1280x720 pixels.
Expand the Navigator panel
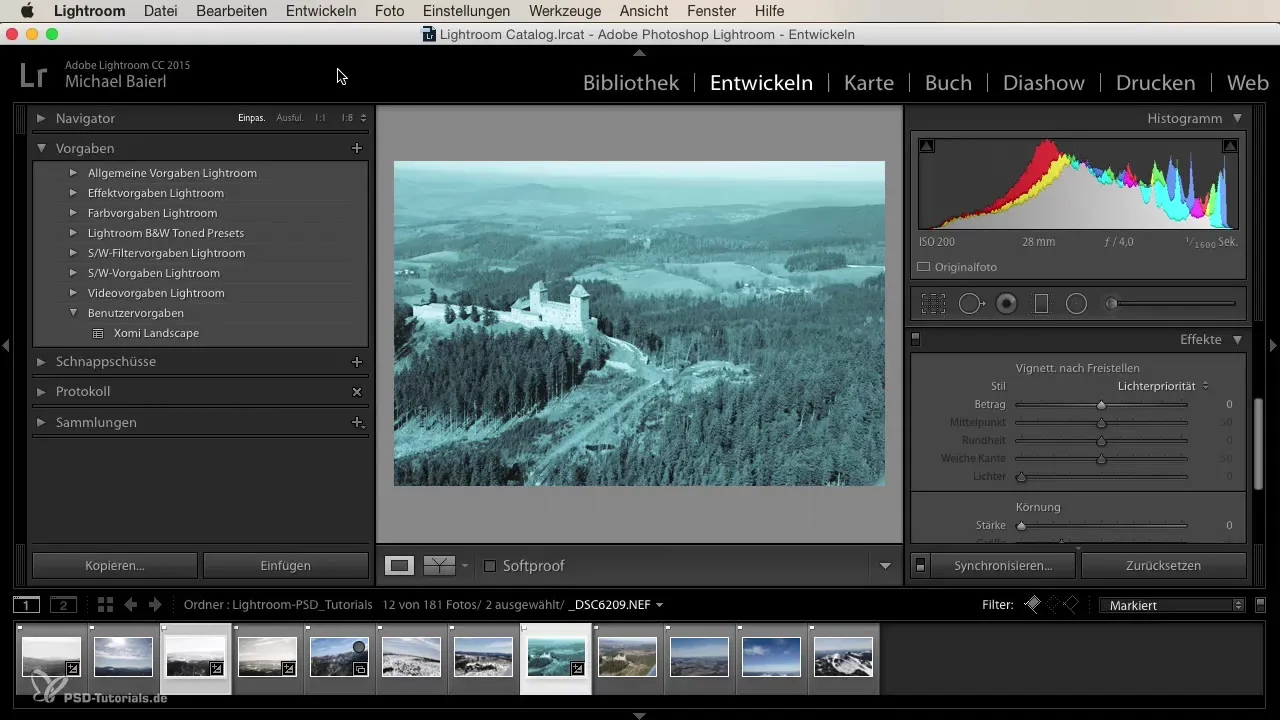pos(41,118)
